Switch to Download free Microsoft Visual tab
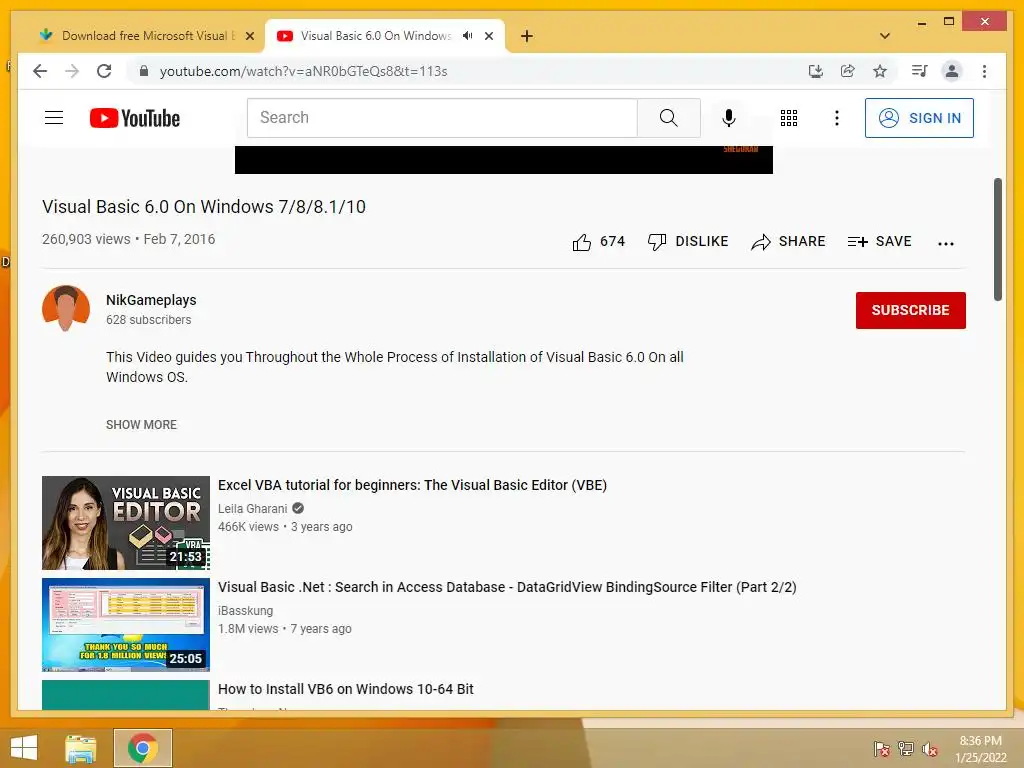The image size is (1024, 768). pyautogui.click(x=137, y=36)
